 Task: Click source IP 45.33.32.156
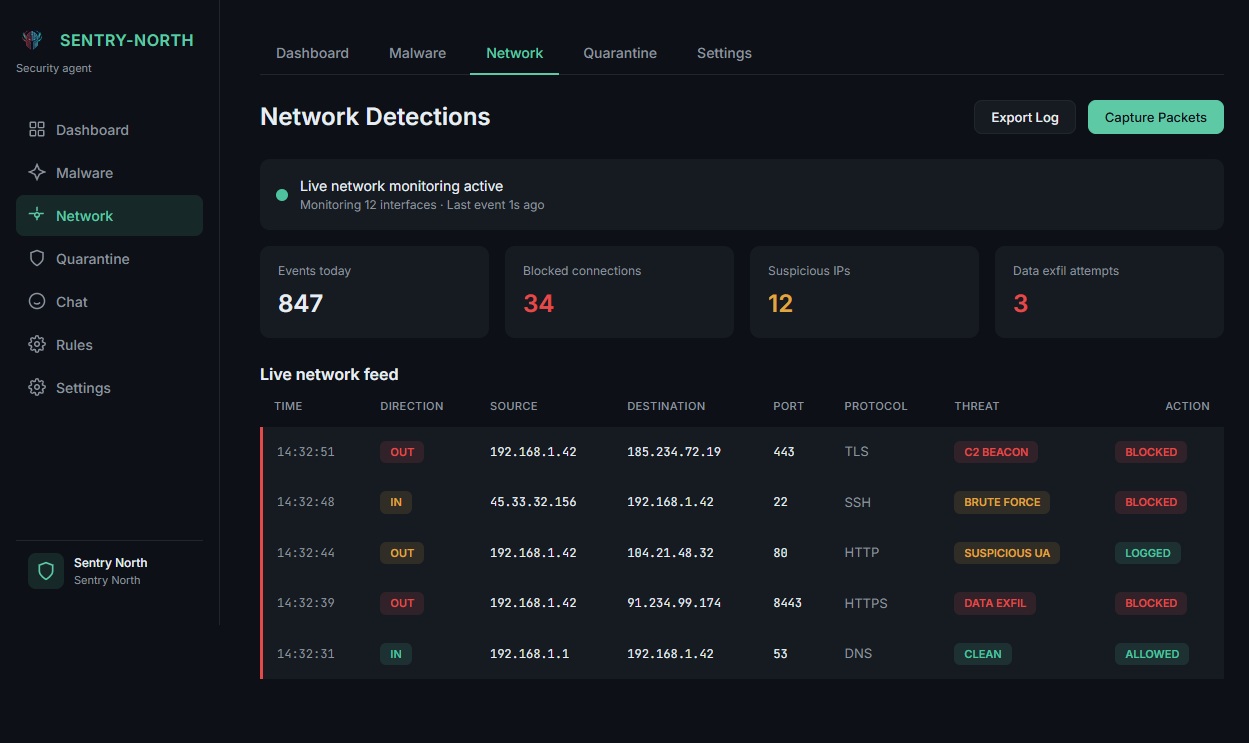coord(533,502)
